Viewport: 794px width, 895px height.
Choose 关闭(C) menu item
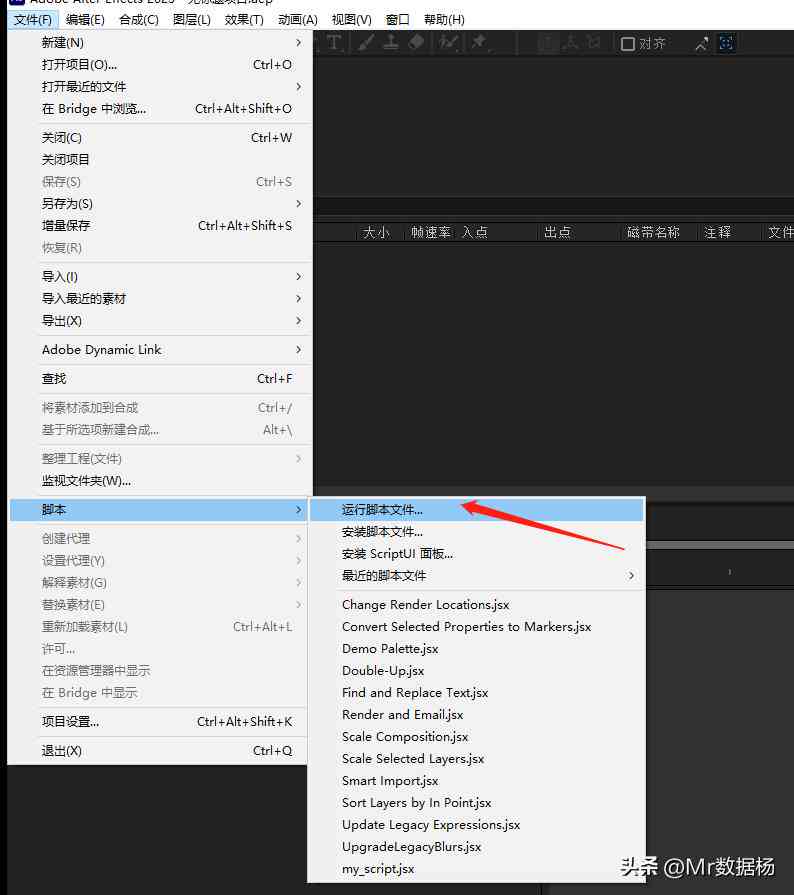click(x=160, y=138)
